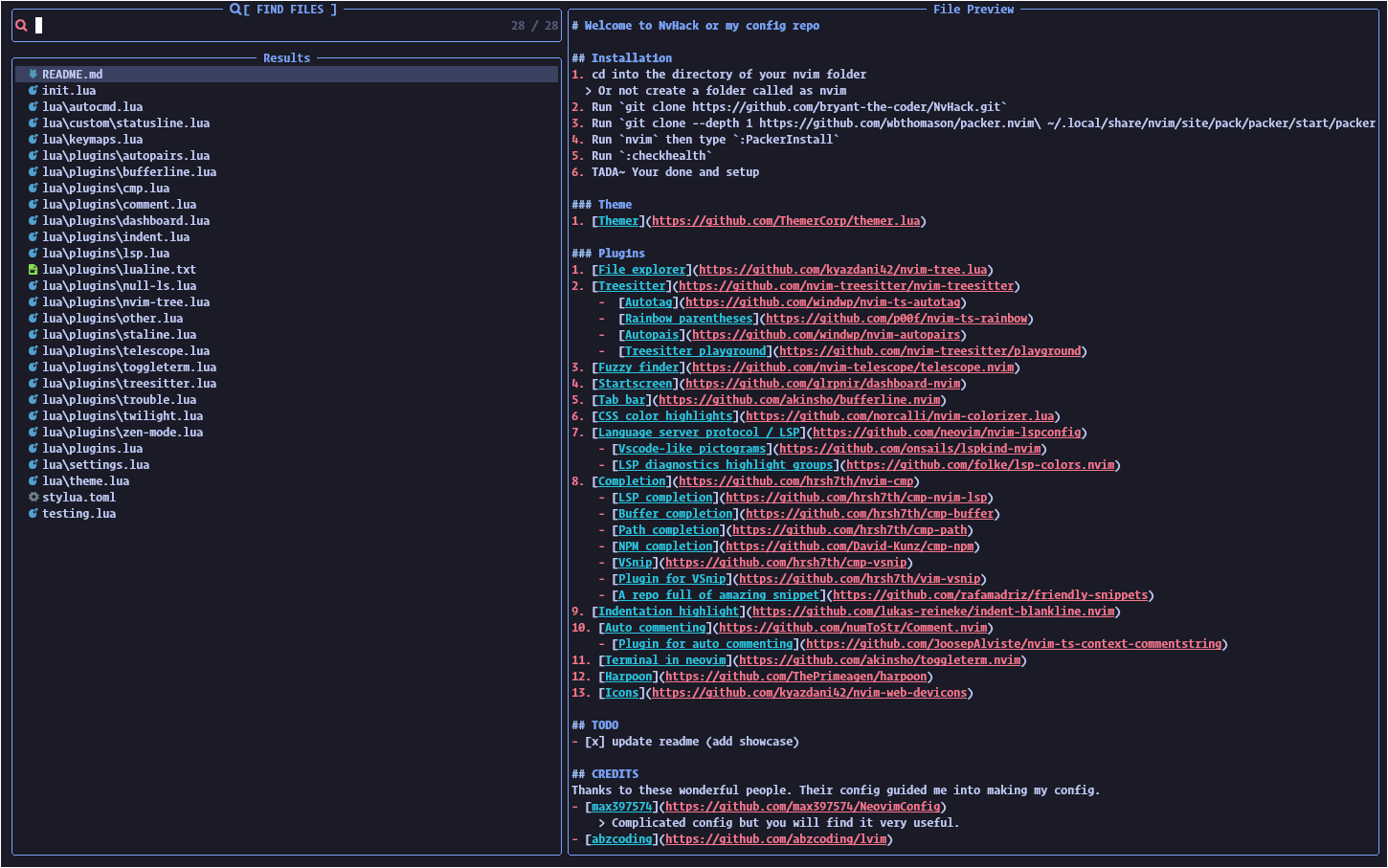Click the Terminal in neovim link label
Viewport: 1388px width, 868px height.
[x=665, y=660]
